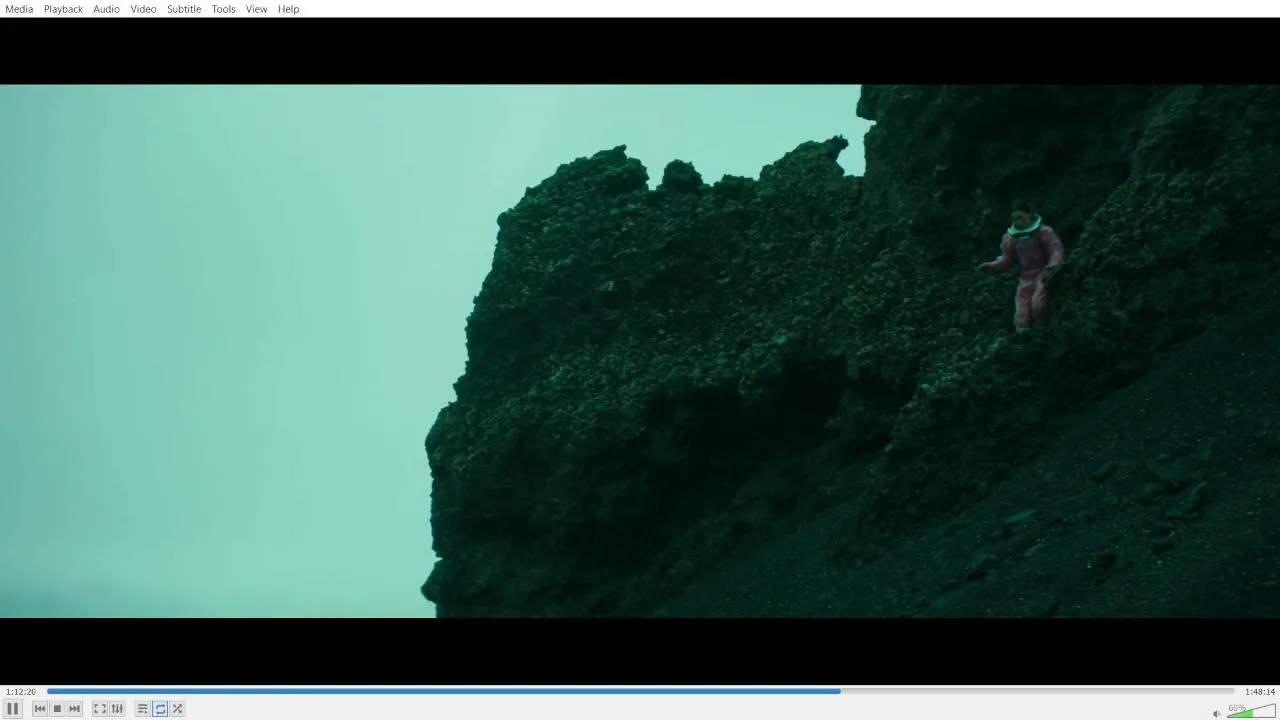
Task: Pause the video with the pause button
Action: tap(13, 708)
